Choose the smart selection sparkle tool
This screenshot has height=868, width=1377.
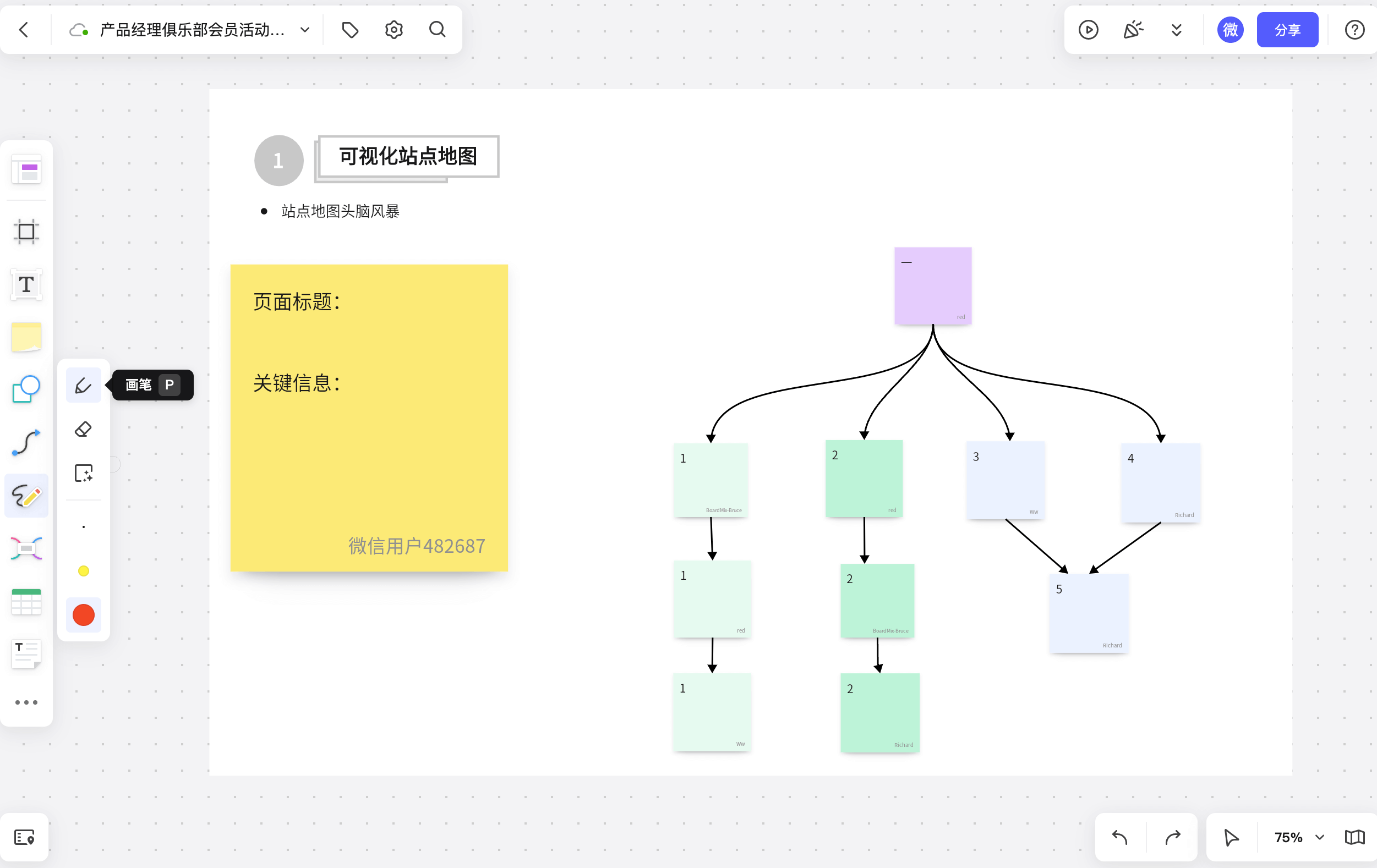pyautogui.click(x=84, y=473)
